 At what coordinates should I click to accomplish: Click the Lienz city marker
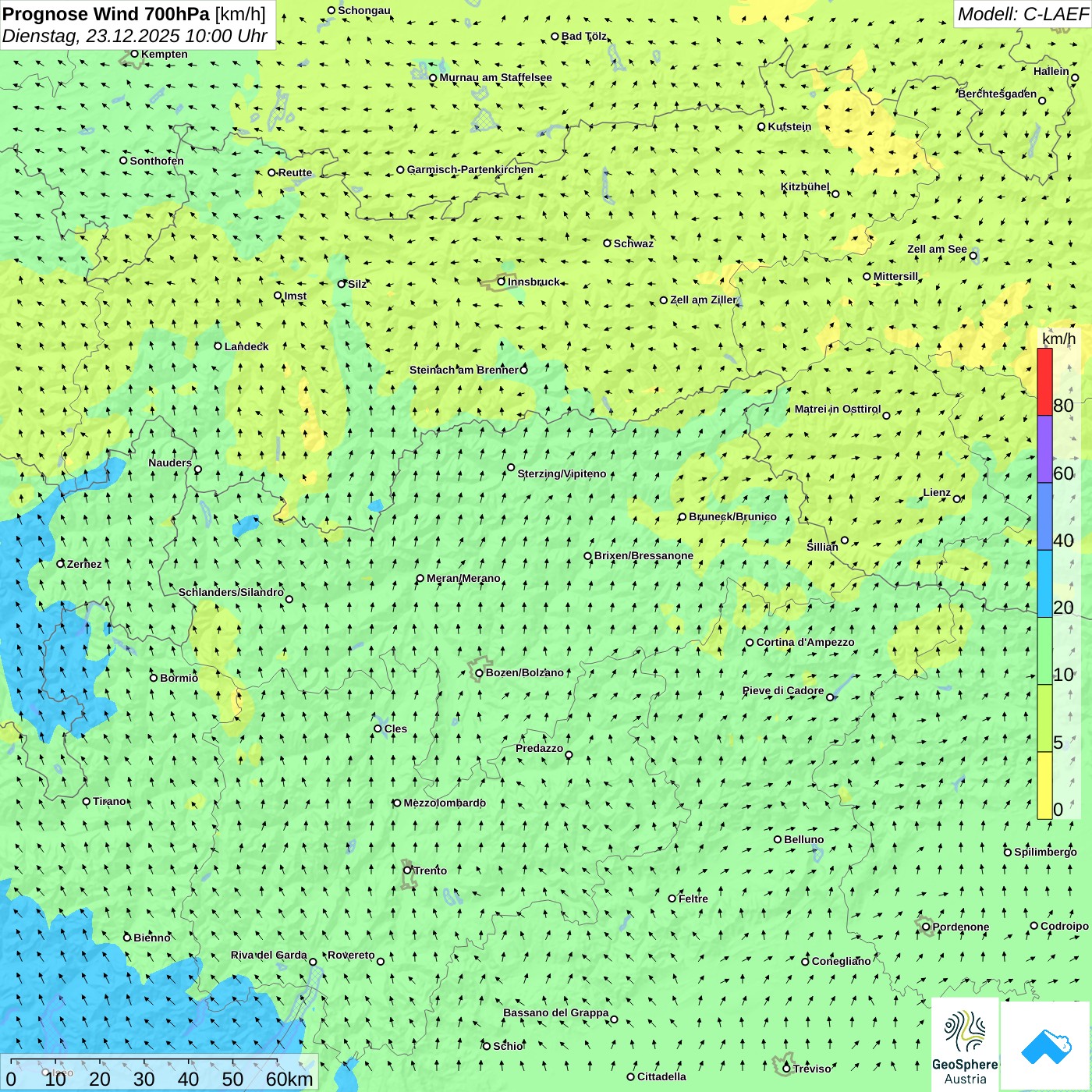point(957,499)
